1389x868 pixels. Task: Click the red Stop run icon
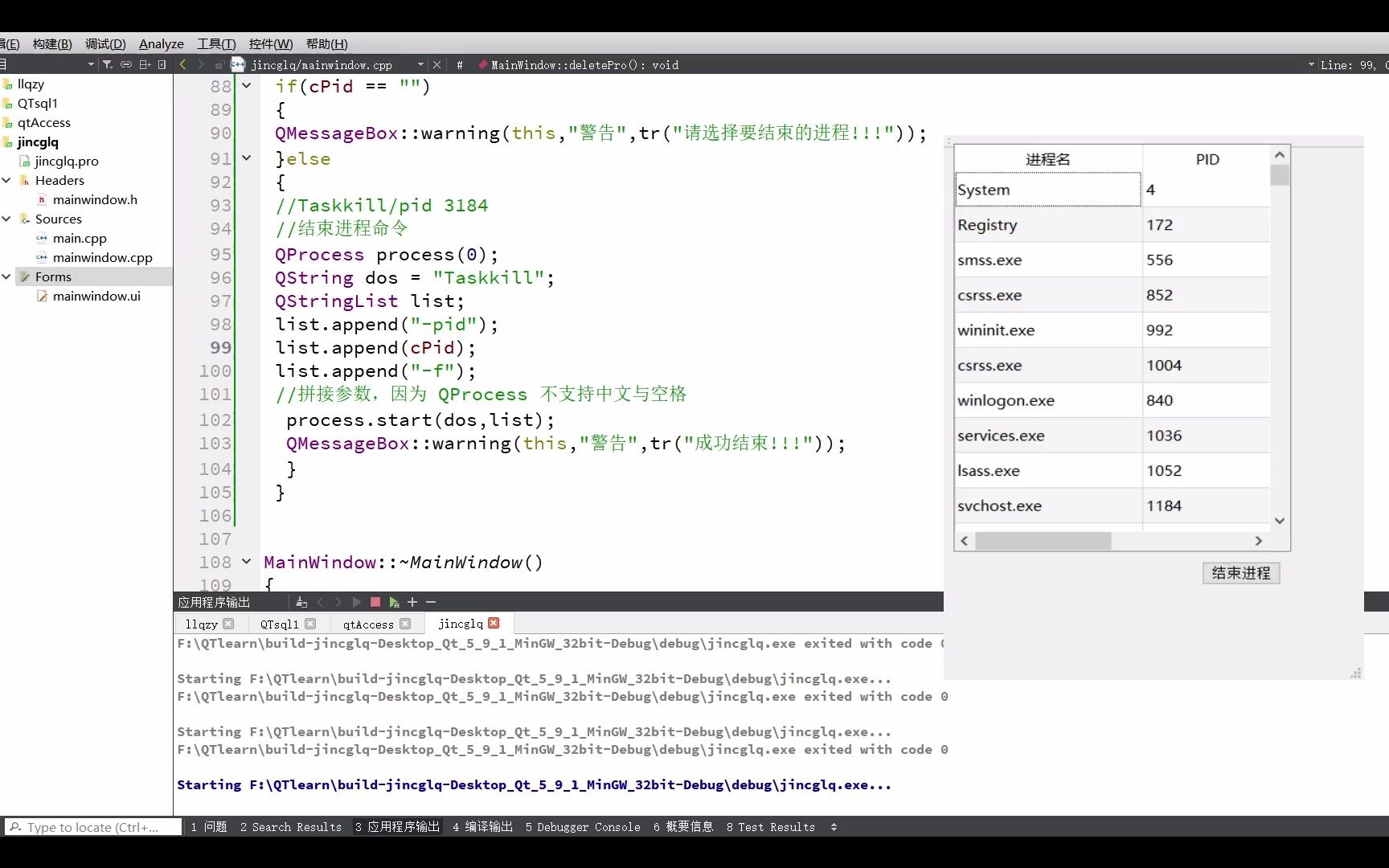[x=374, y=602]
